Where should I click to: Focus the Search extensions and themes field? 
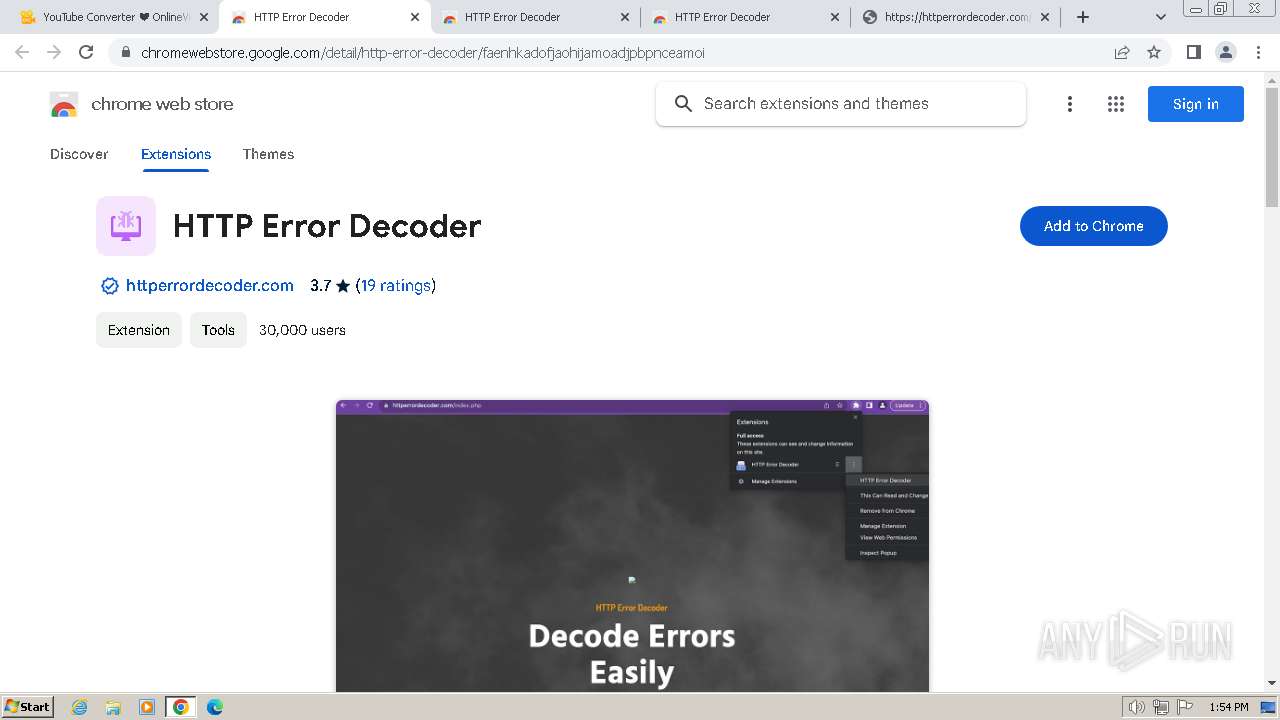click(841, 104)
